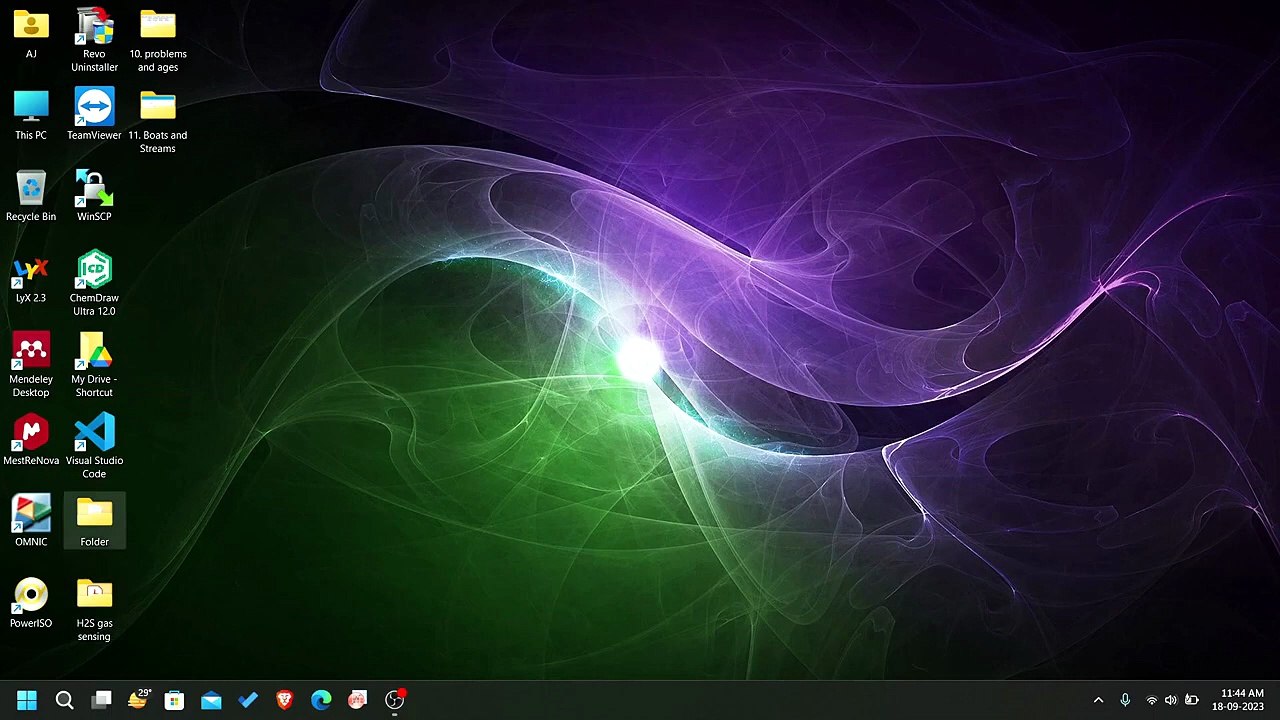Open the blue checkmark To Do app

tap(248, 700)
